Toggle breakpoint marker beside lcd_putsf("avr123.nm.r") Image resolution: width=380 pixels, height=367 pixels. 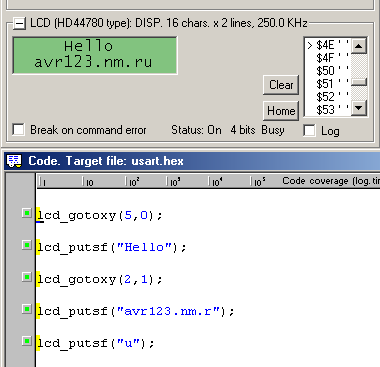(x=27, y=309)
